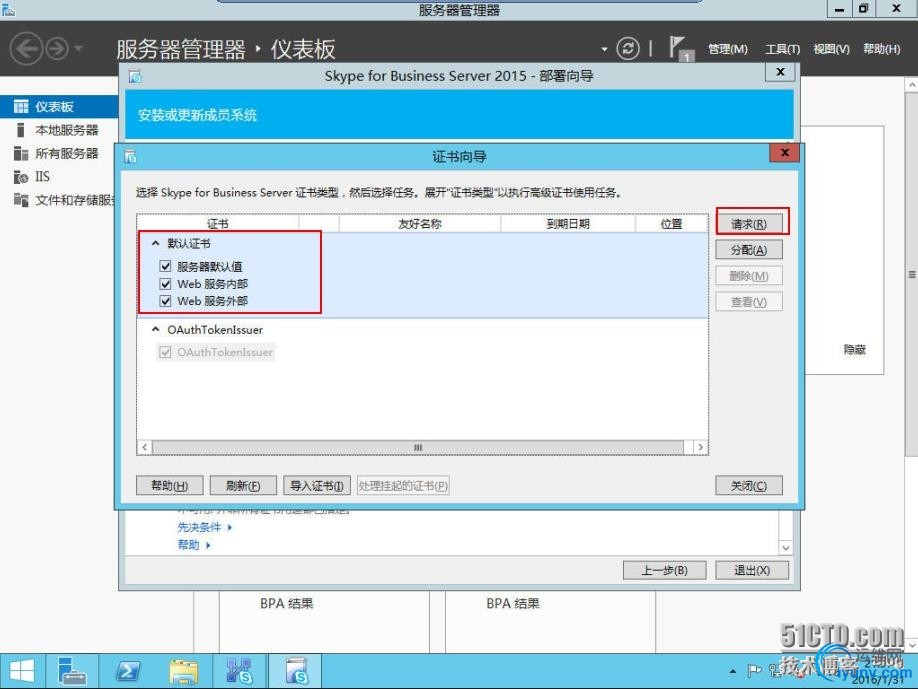Collapse the 默认证书 group
The width and height of the screenshot is (918, 689).
tap(156, 243)
